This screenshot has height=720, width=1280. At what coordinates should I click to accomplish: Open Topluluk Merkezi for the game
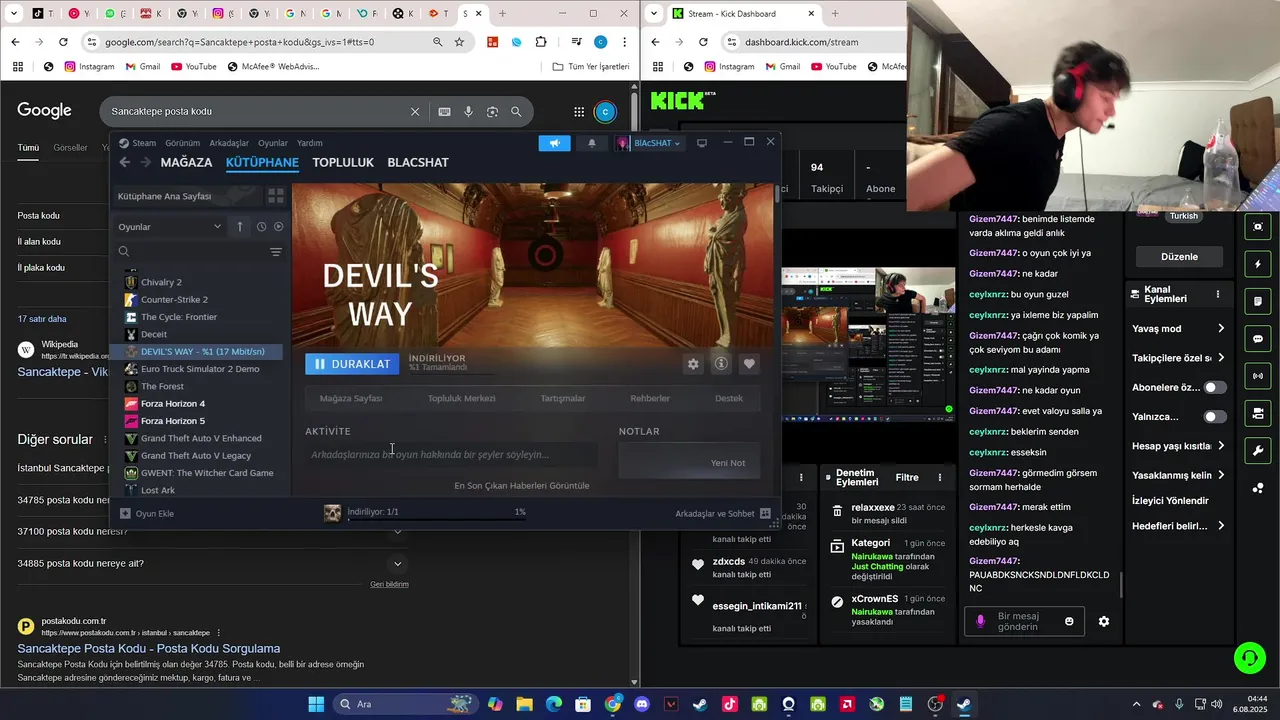tap(462, 398)
